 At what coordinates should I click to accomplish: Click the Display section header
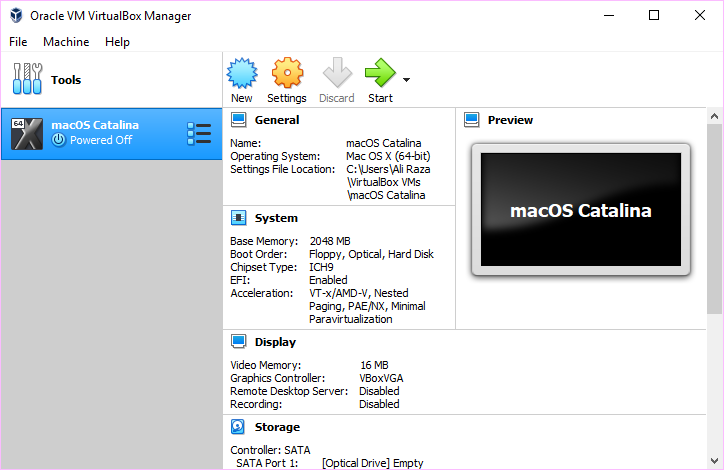(x=275, y=342)
